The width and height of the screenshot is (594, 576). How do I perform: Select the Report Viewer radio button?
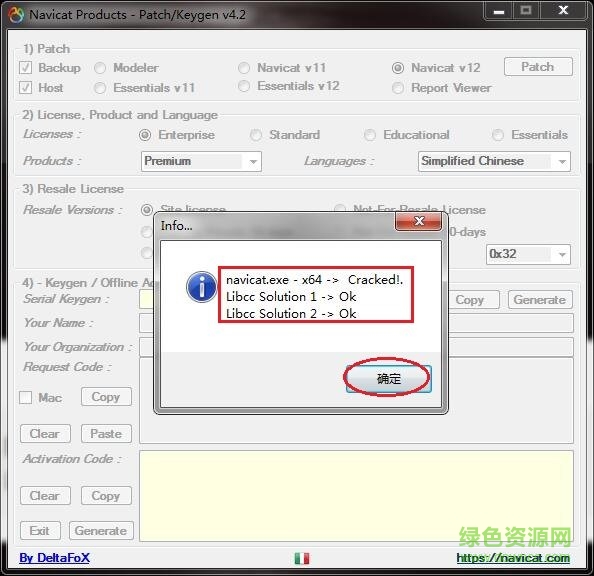[x=398, y=88]
